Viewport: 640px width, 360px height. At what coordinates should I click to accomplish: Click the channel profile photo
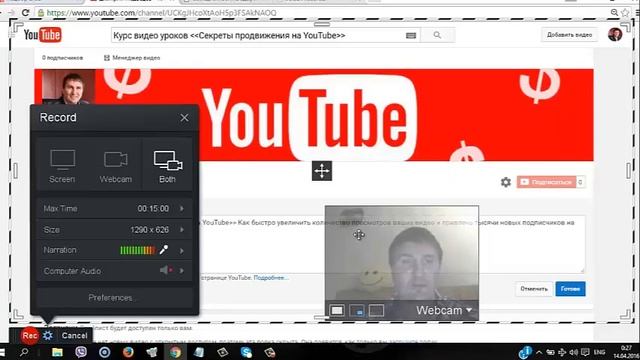tap(69, 87)
